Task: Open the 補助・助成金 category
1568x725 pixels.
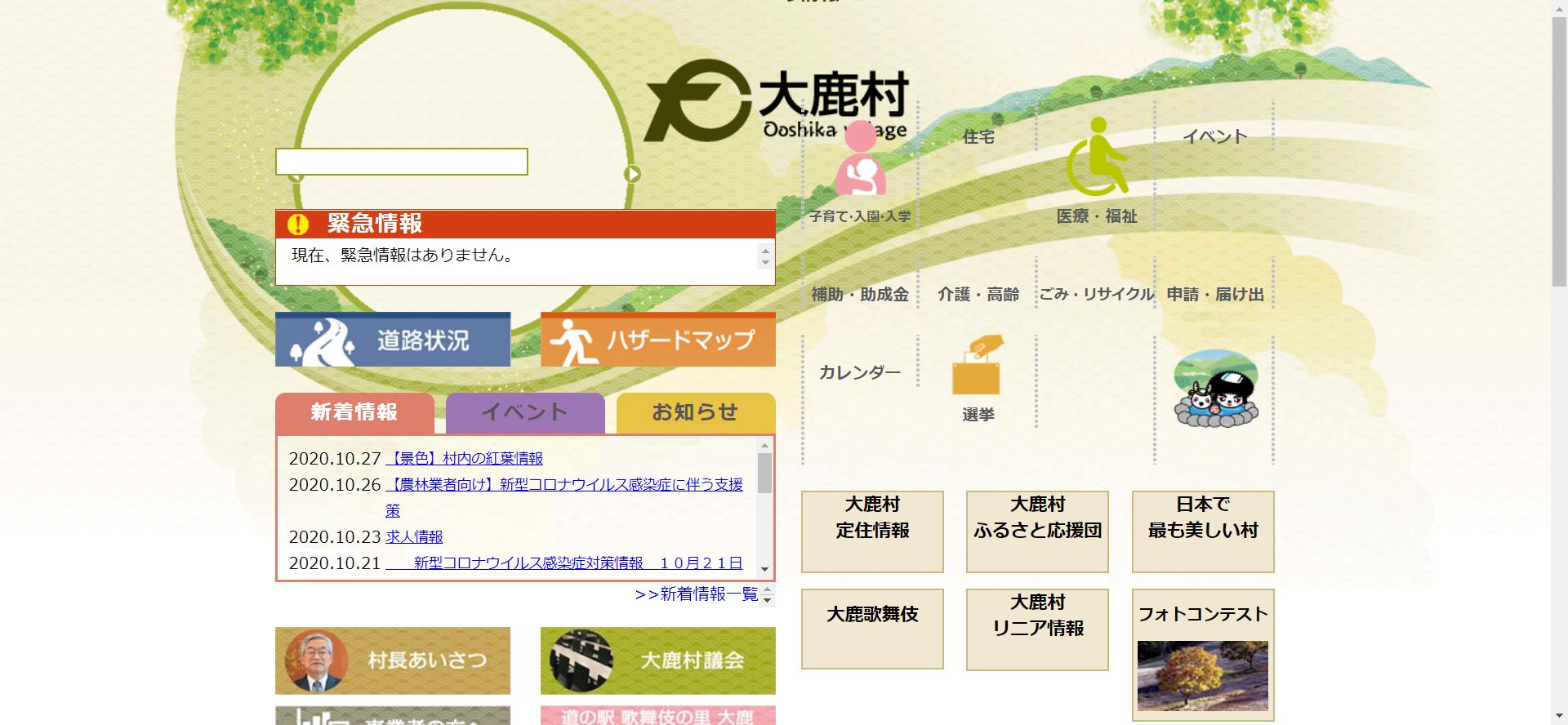Action: tap(860, 295)
